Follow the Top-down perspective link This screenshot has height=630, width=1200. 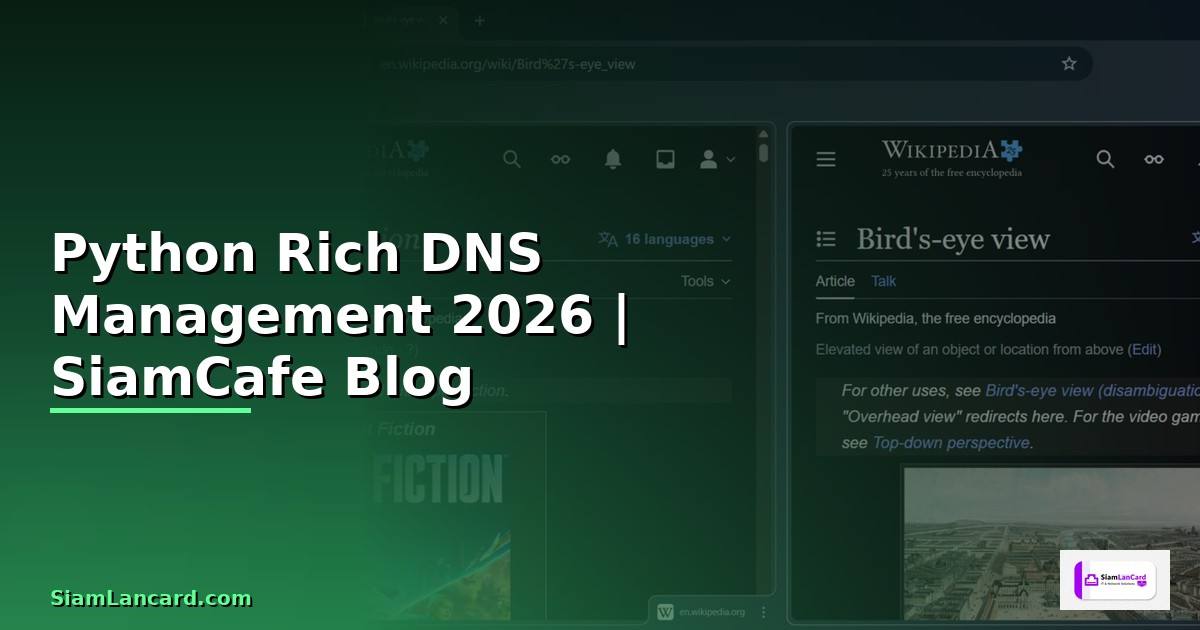click(950, 442)
